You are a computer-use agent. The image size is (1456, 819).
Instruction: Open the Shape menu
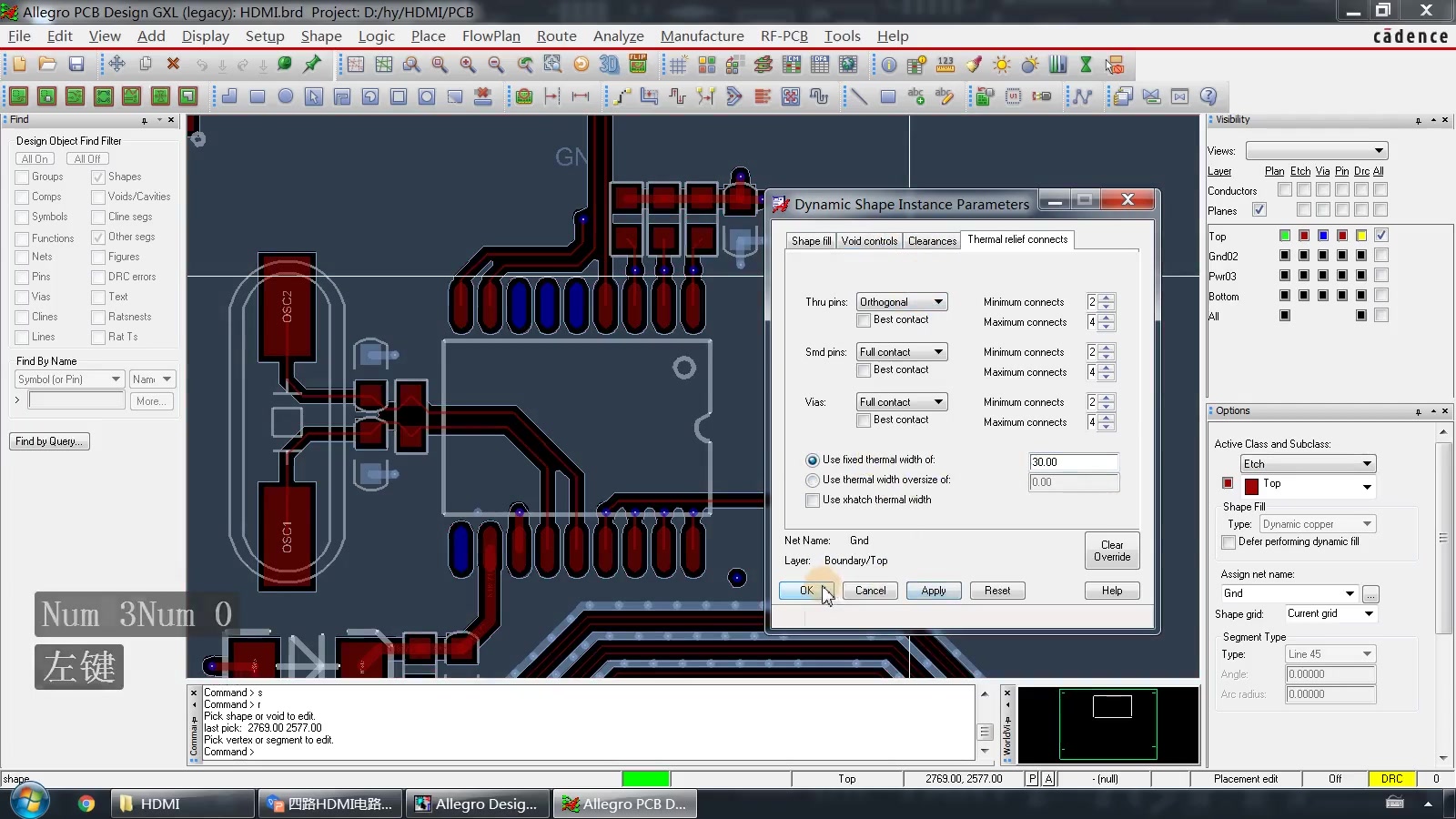[321, 36]
